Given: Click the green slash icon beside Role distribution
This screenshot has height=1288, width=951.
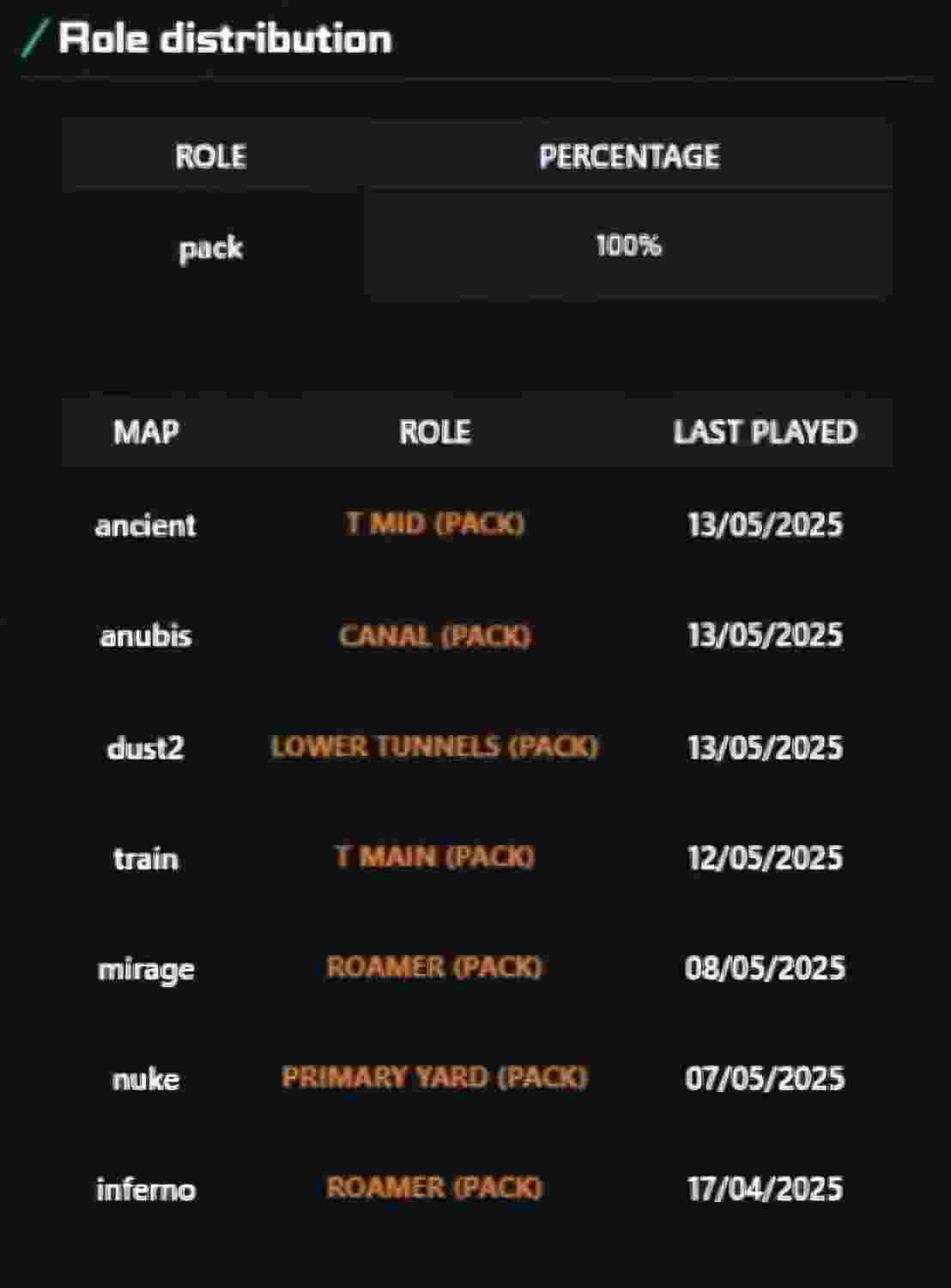Looking at the screenshot, I should pyautogui.click(x=33, y=39).
